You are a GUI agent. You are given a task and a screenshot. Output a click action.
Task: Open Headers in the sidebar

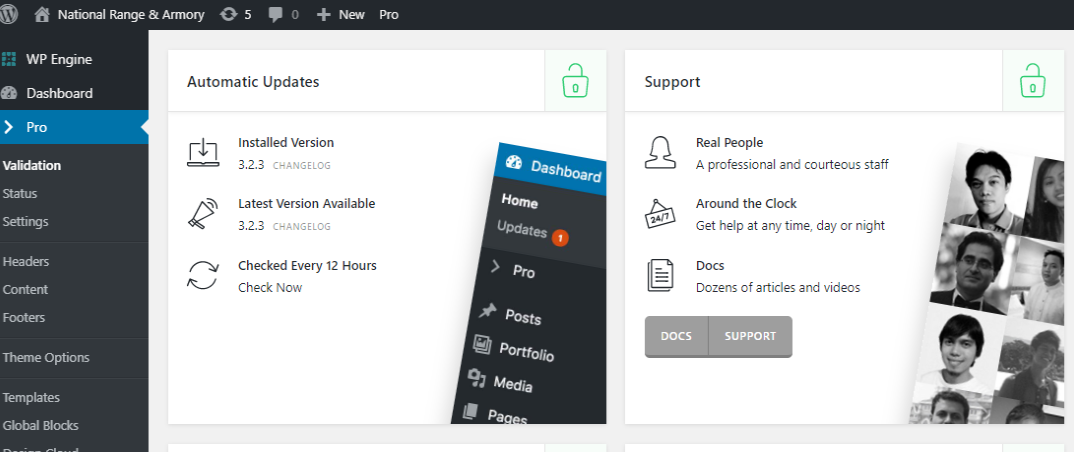pos(26,262)
